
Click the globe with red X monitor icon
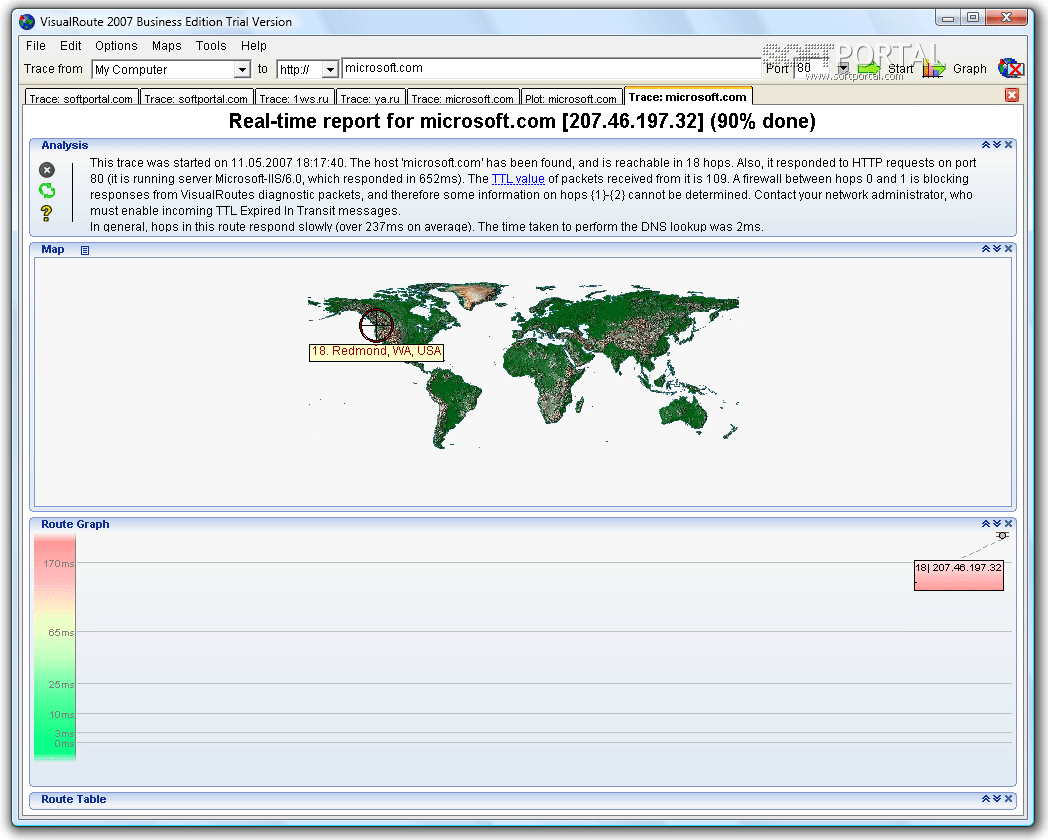click(x=1011, y=68)
